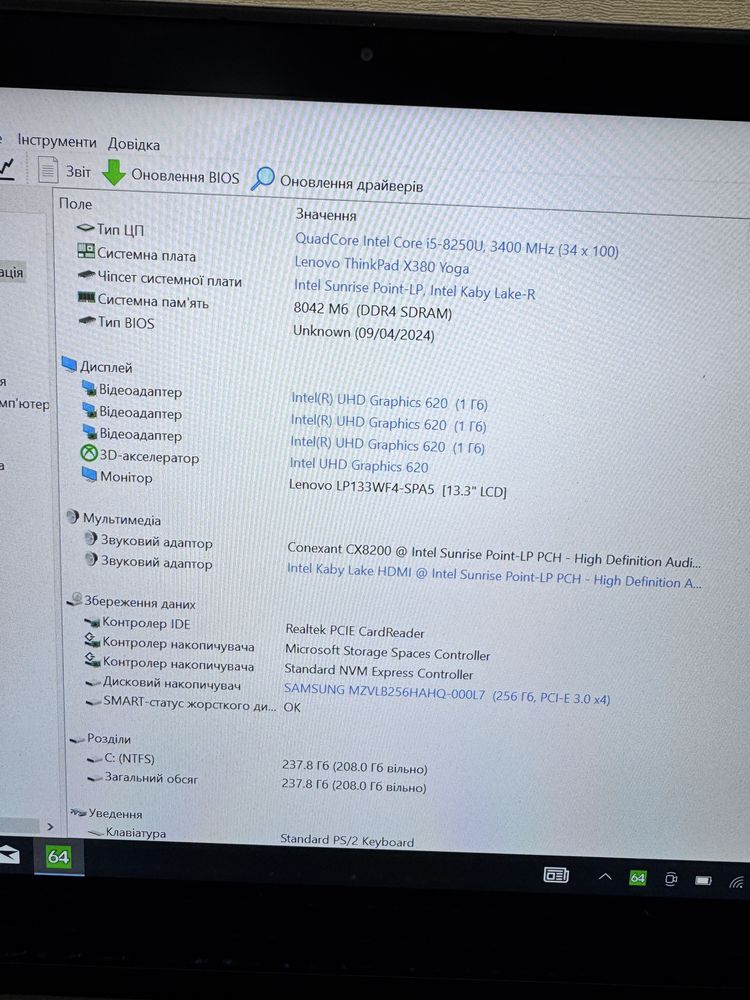The image size is (750, 1000).
Task: Click the Монітор row icon
Action: tap(89, 474)
